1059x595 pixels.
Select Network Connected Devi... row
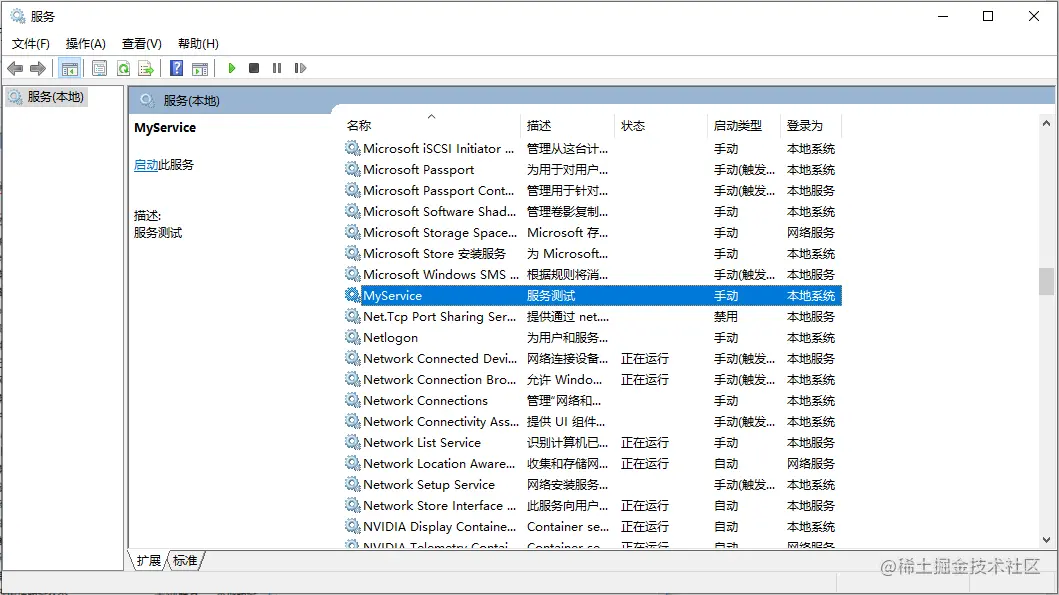pyautogui.click(x=593, y=358)
